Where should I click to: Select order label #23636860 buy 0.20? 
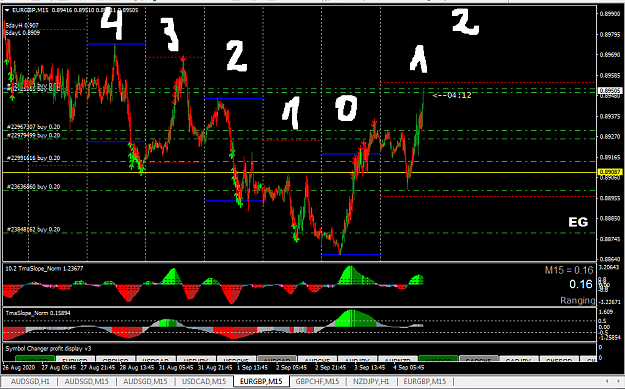(x=33, y=187)
